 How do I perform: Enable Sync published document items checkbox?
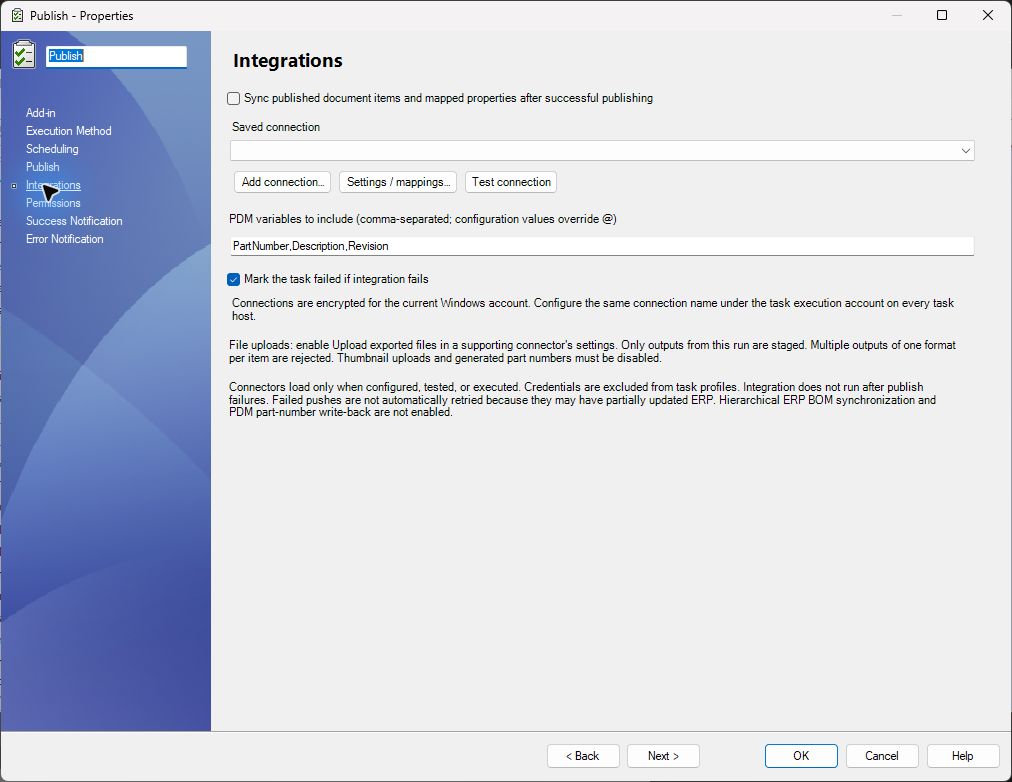click(234, 99)
